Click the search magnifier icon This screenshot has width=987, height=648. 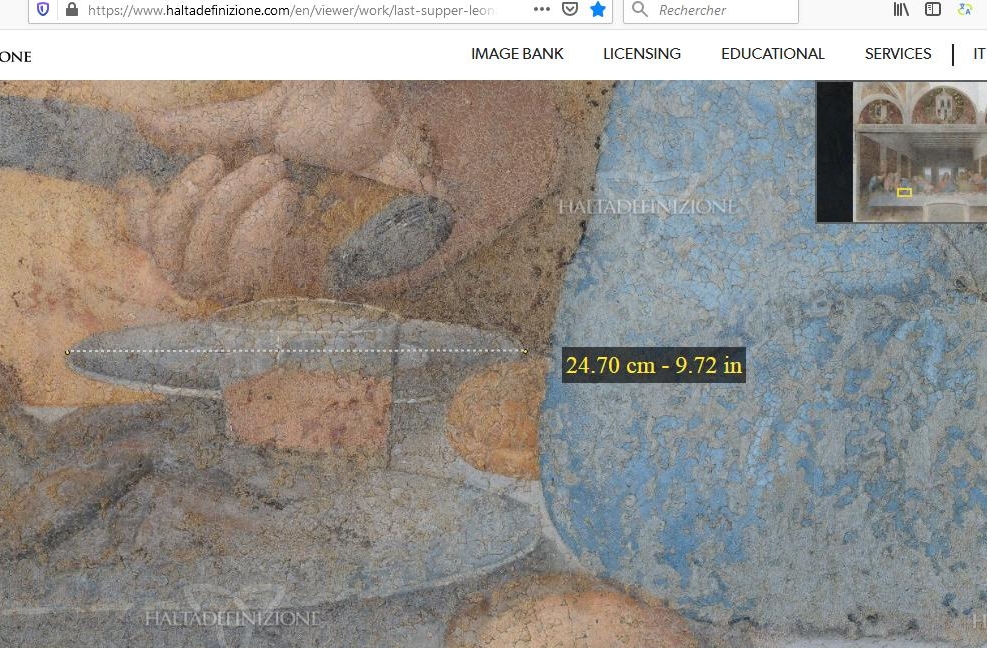pyautogui.click(x=641, y=10)
